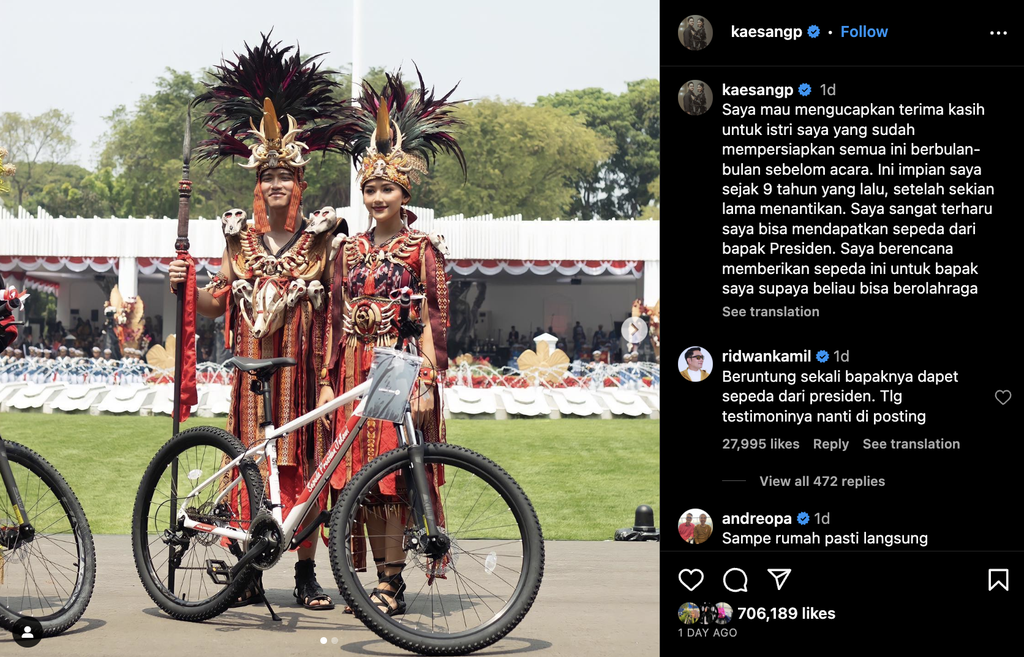Screen dimensions: 1024x657
Task: Select second carousel dot indicator
Action: (335, 641)
